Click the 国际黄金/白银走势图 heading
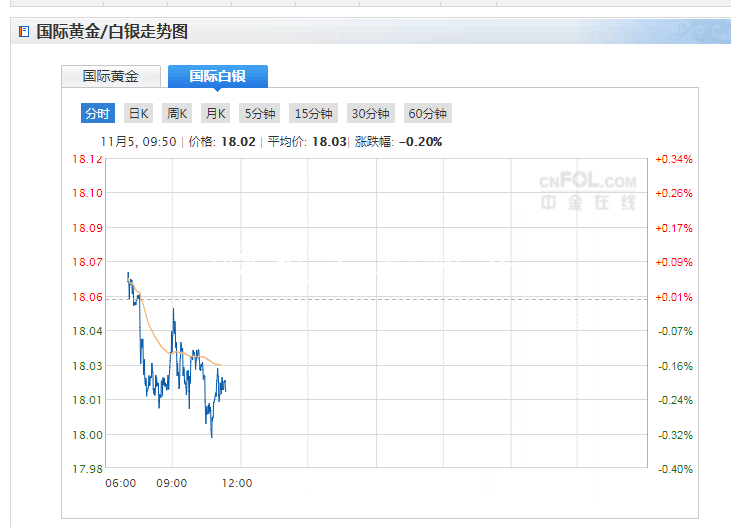The height and width of the screenshot is (527, 731). point(112,32)
